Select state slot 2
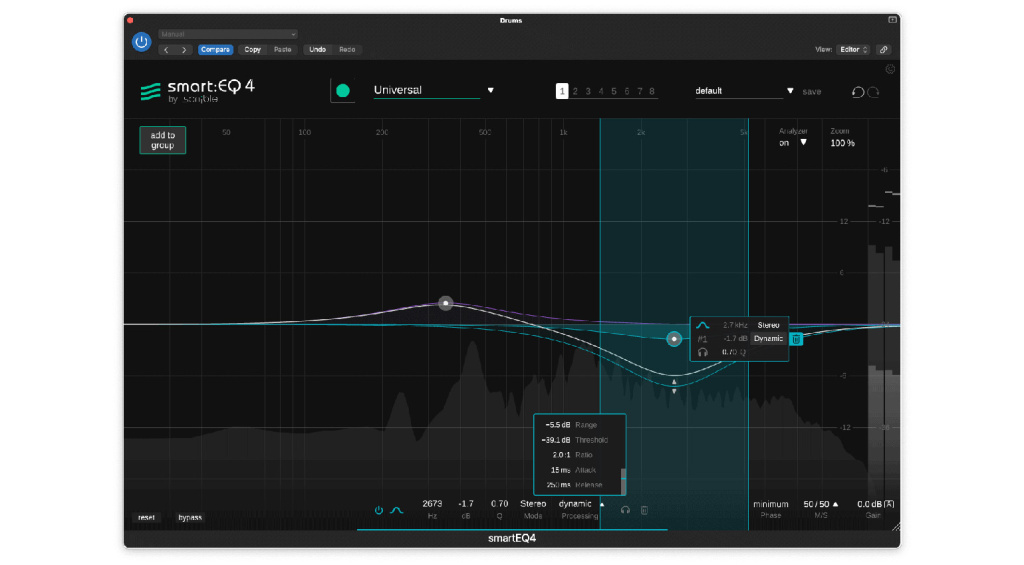Screen dimensions: 1024x565 (x=575, y=91)
